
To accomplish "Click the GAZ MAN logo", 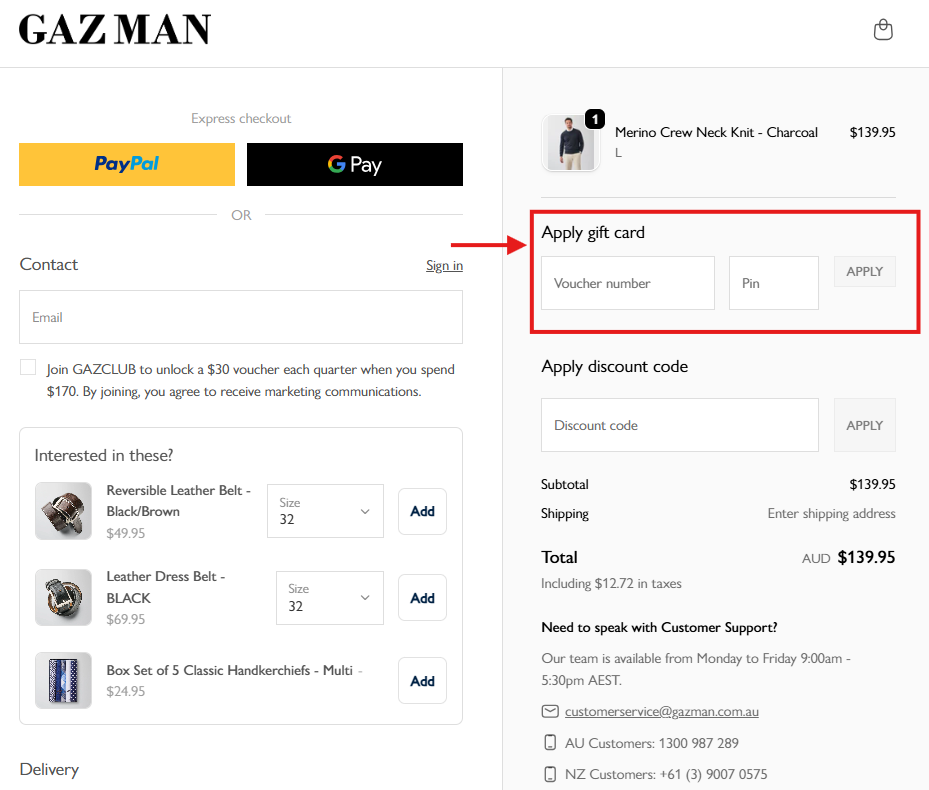I will coord(115,30).
